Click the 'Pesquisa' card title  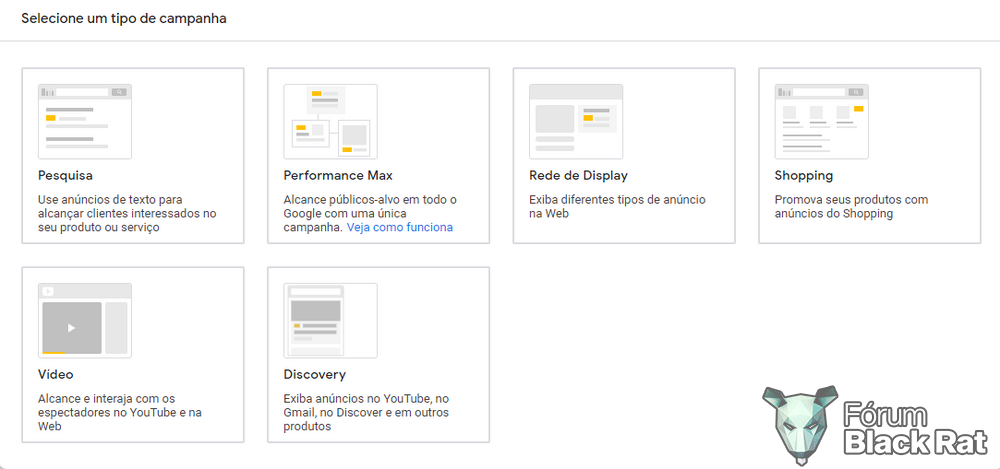(65, 175)
